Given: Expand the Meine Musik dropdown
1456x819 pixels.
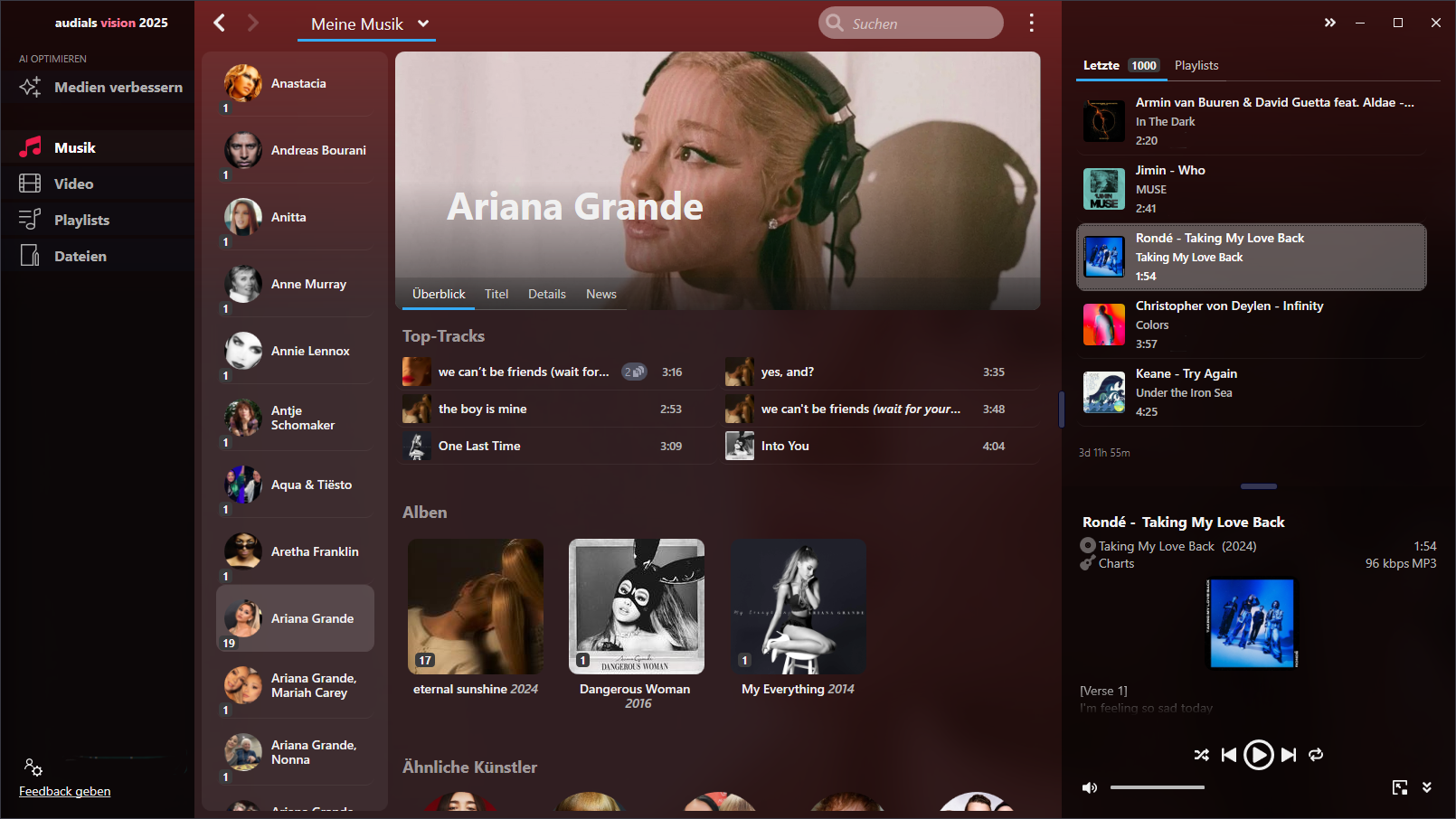Looking at the screenshot, I should point(423,24).
